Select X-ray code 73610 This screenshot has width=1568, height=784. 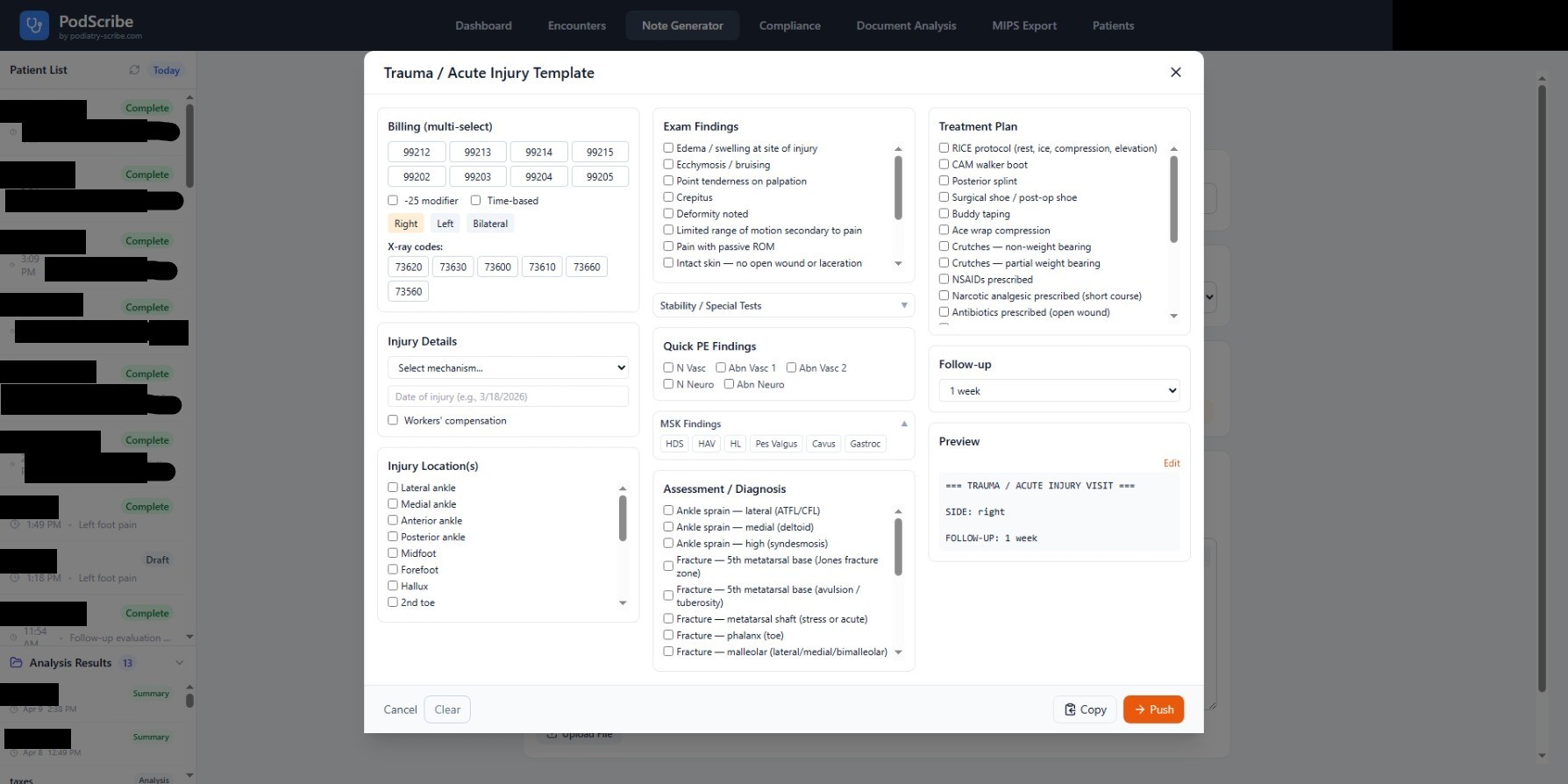(542, 267)
